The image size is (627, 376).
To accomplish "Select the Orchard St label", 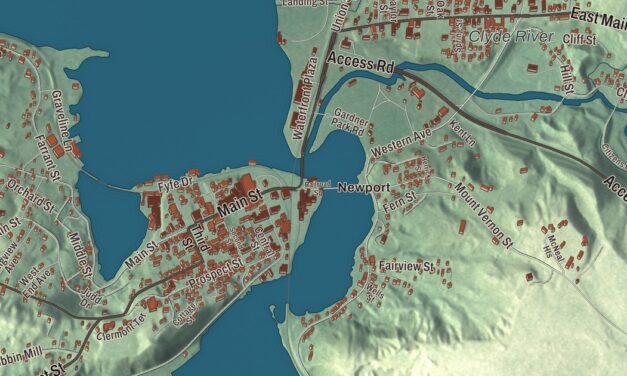I will tap(30, 195).
